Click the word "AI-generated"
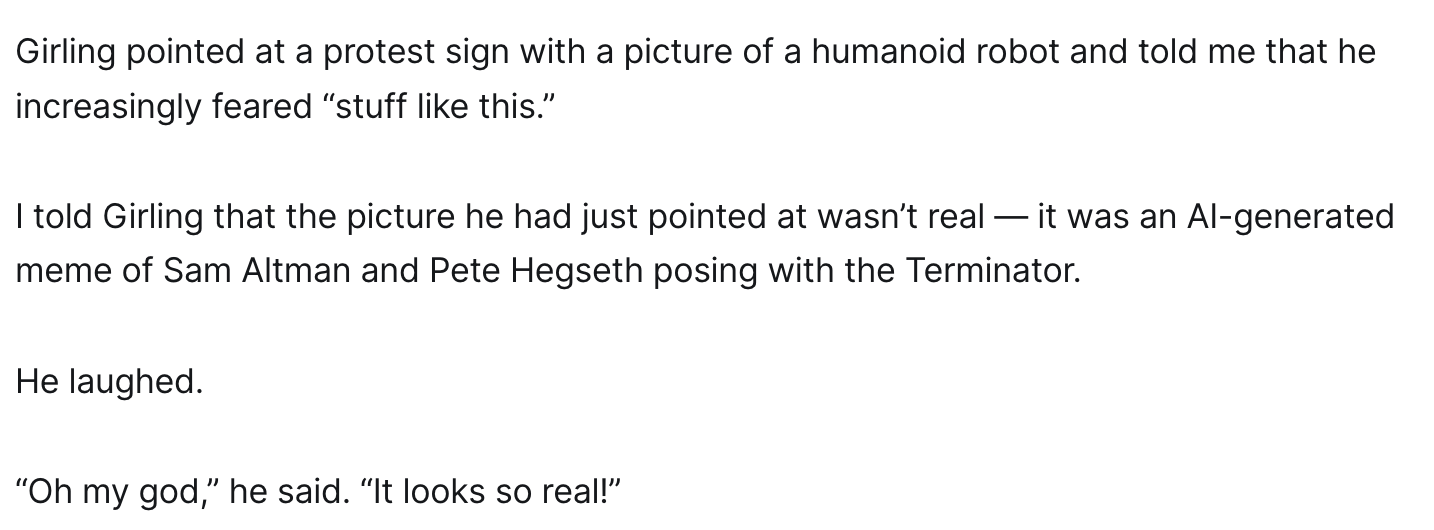The image size is (1434, 530). pos(1289,217)
